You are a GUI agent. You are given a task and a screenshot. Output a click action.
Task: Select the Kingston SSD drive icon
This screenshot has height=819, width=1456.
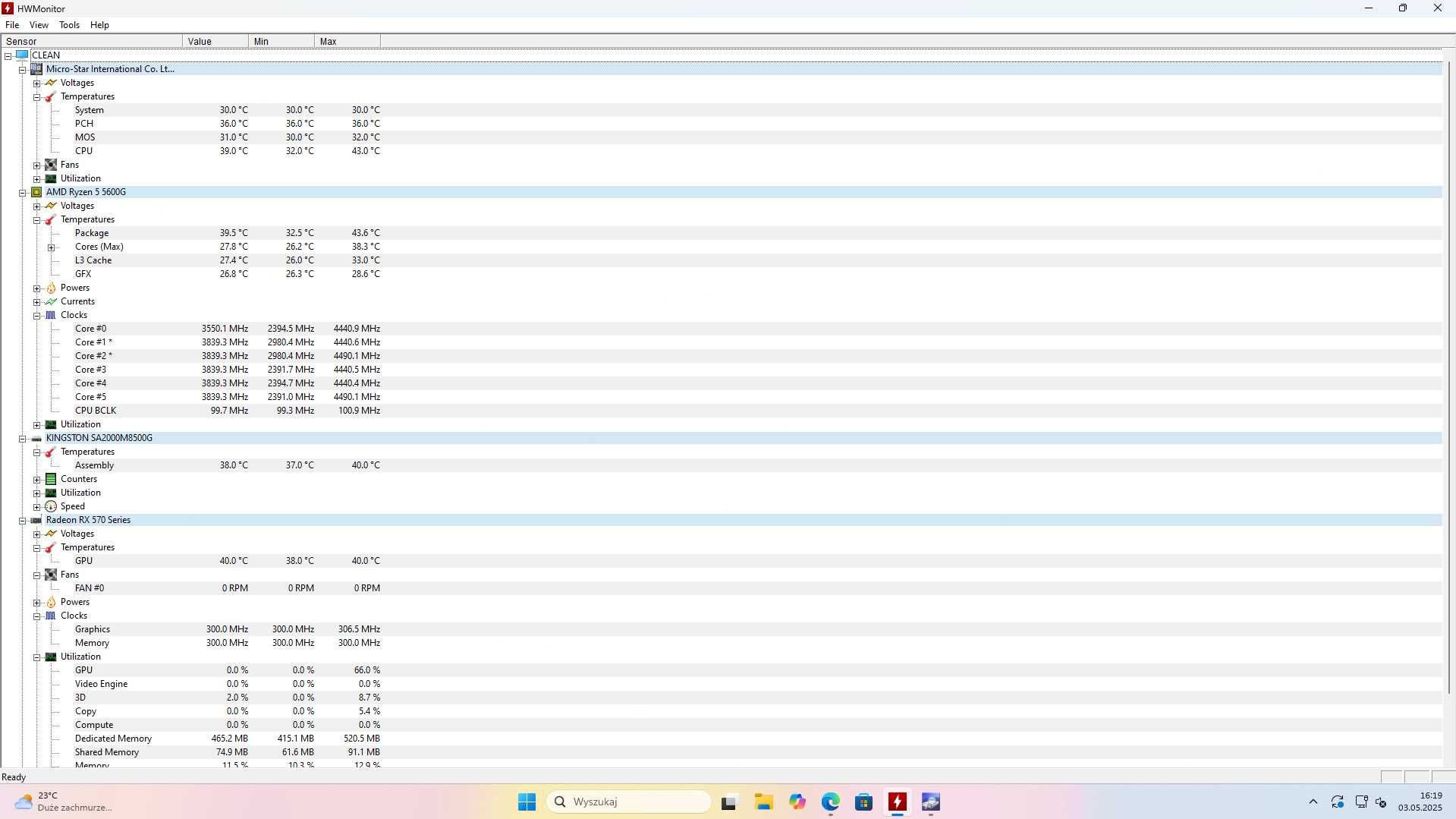36,438
